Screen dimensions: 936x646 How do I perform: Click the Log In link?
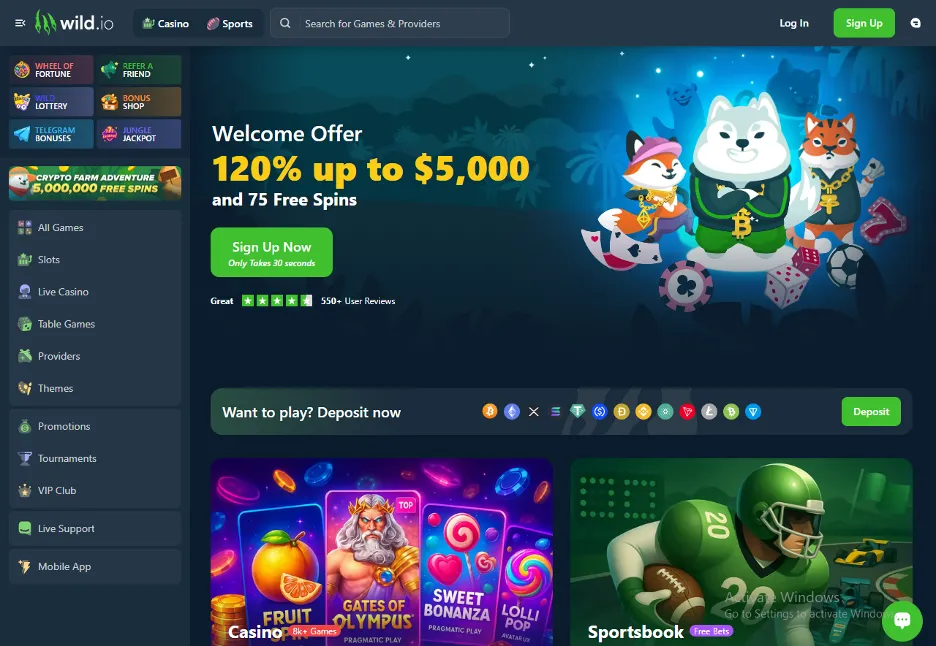794,23
